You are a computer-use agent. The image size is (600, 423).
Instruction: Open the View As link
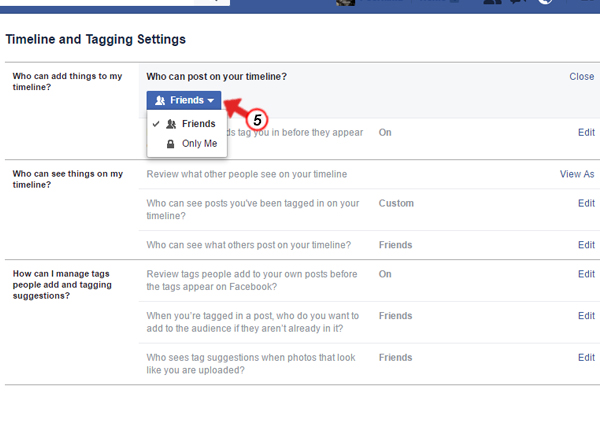577,174
